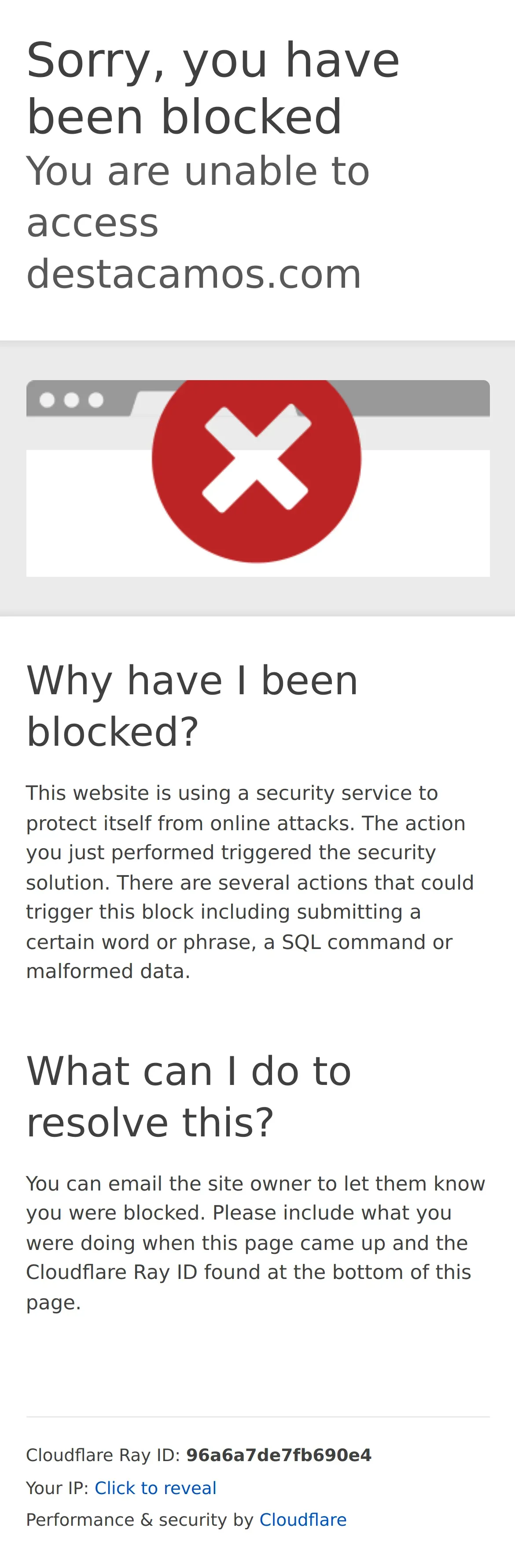Click the "Why have I been blocked?" heading
Screen dimensions: 515x1568
(192, 706)
